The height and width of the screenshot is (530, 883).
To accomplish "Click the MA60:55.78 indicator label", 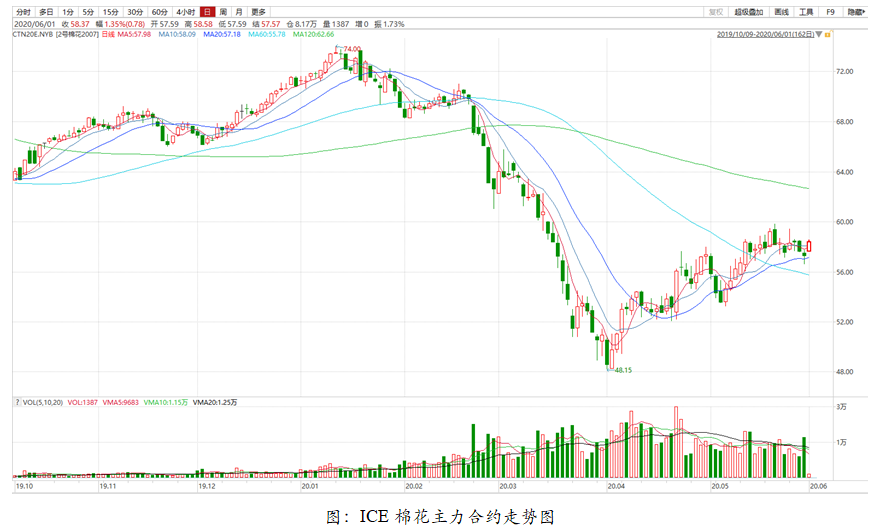I will [267, 34].
